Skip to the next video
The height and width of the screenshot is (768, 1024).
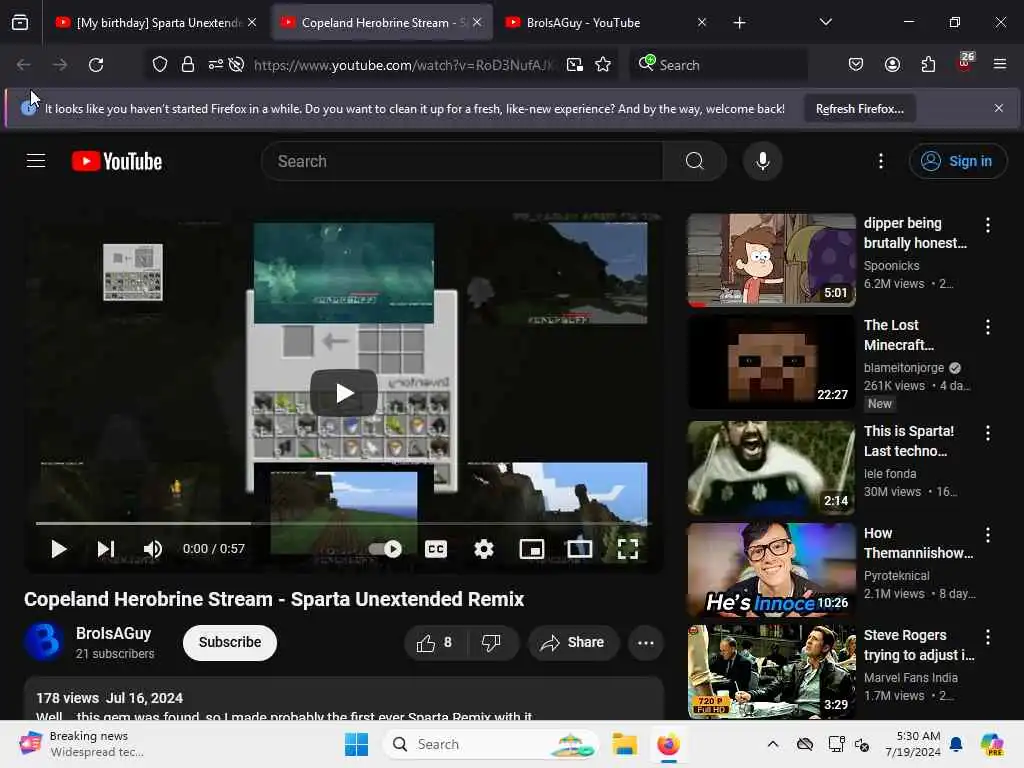106,549
